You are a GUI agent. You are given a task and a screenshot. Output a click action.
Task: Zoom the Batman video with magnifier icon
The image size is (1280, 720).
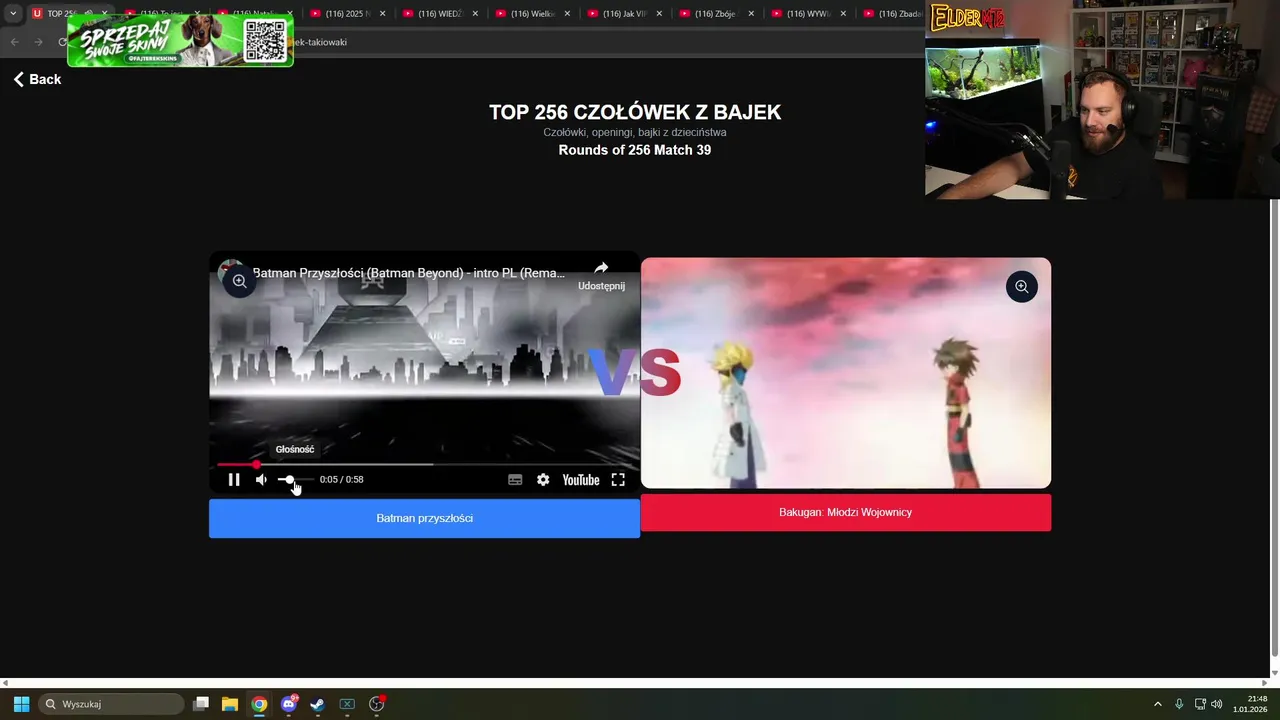240,282
